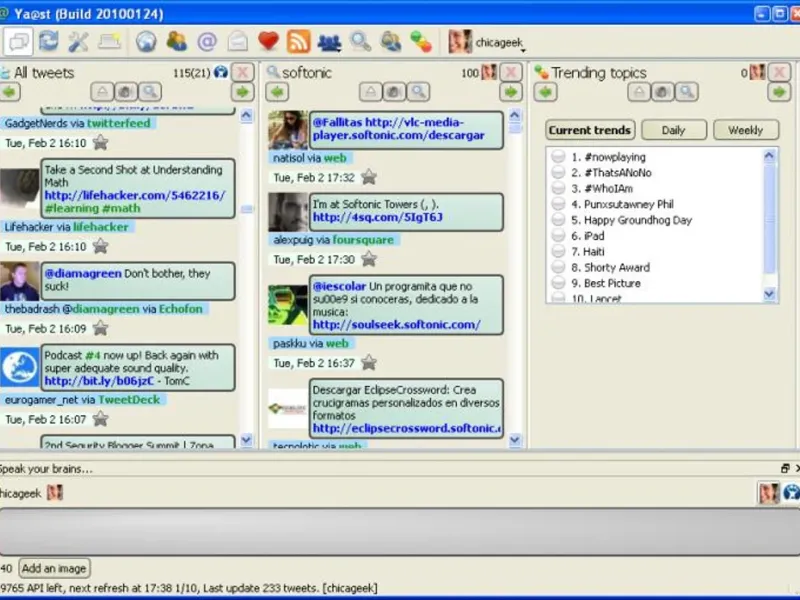The height and width of the screenshot is (600, 800).
Task: Open the lifehacker.com/5462216 link
Action: pyautogui.click(x=135, y=195)
